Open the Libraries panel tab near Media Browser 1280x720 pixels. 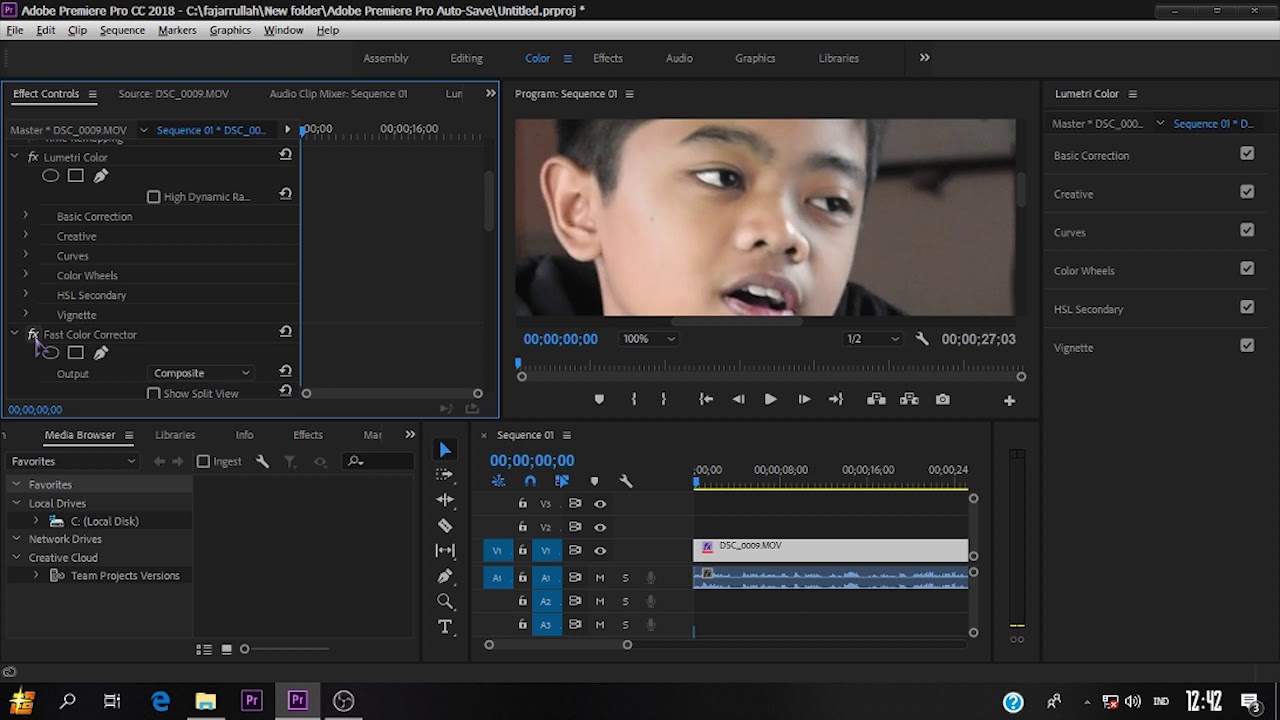coord(175,435)
